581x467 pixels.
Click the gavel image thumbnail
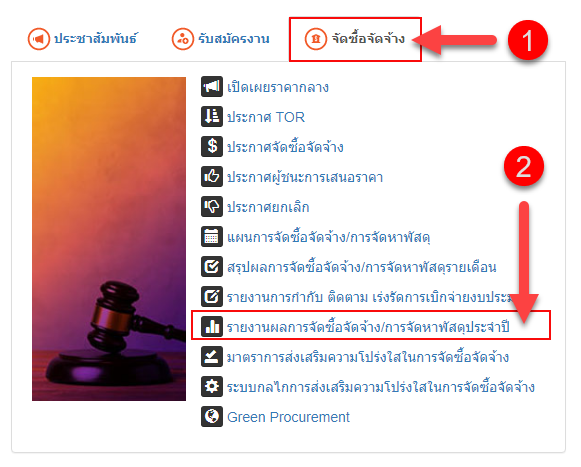pyautogui.click(x=109, y=239)
